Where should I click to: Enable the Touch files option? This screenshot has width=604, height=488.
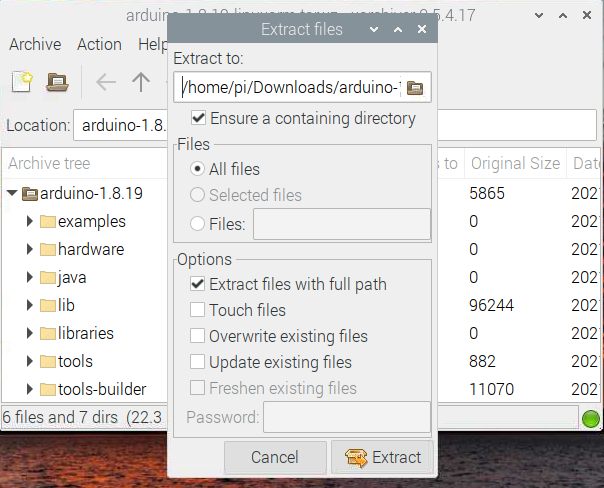coord(197,310)
